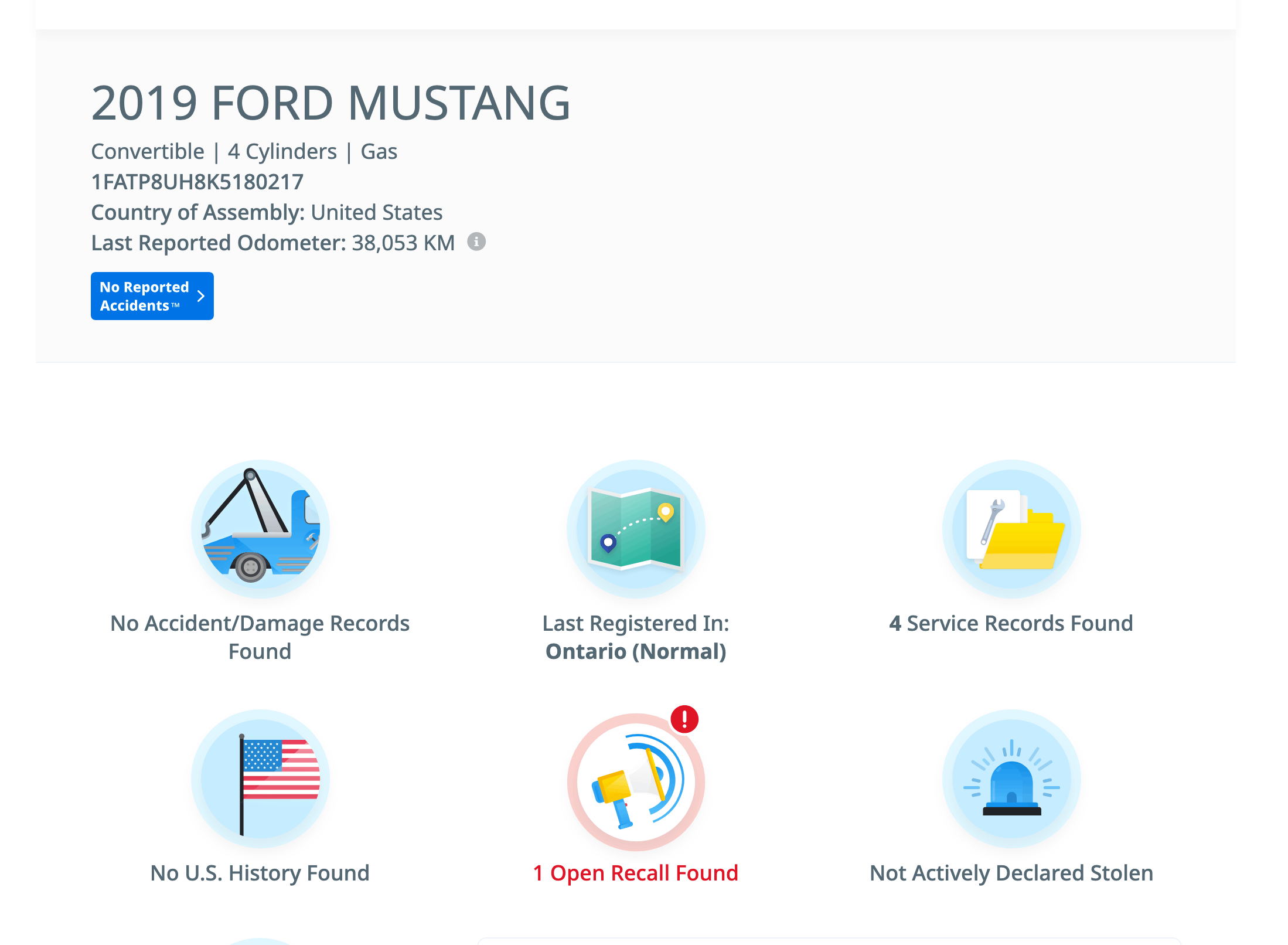
Task: Open the odometer info icon
Action: (476, 242)
